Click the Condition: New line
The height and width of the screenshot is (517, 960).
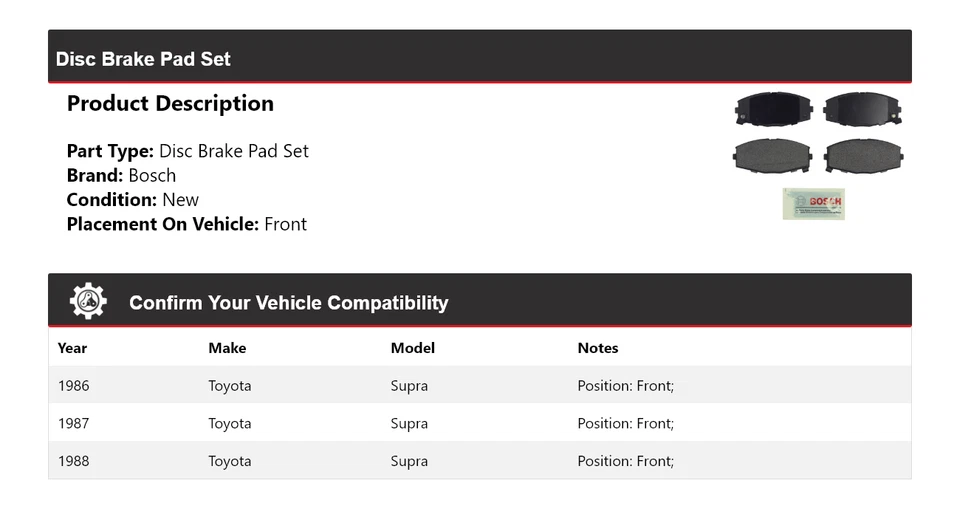click(x=132, y=199)
